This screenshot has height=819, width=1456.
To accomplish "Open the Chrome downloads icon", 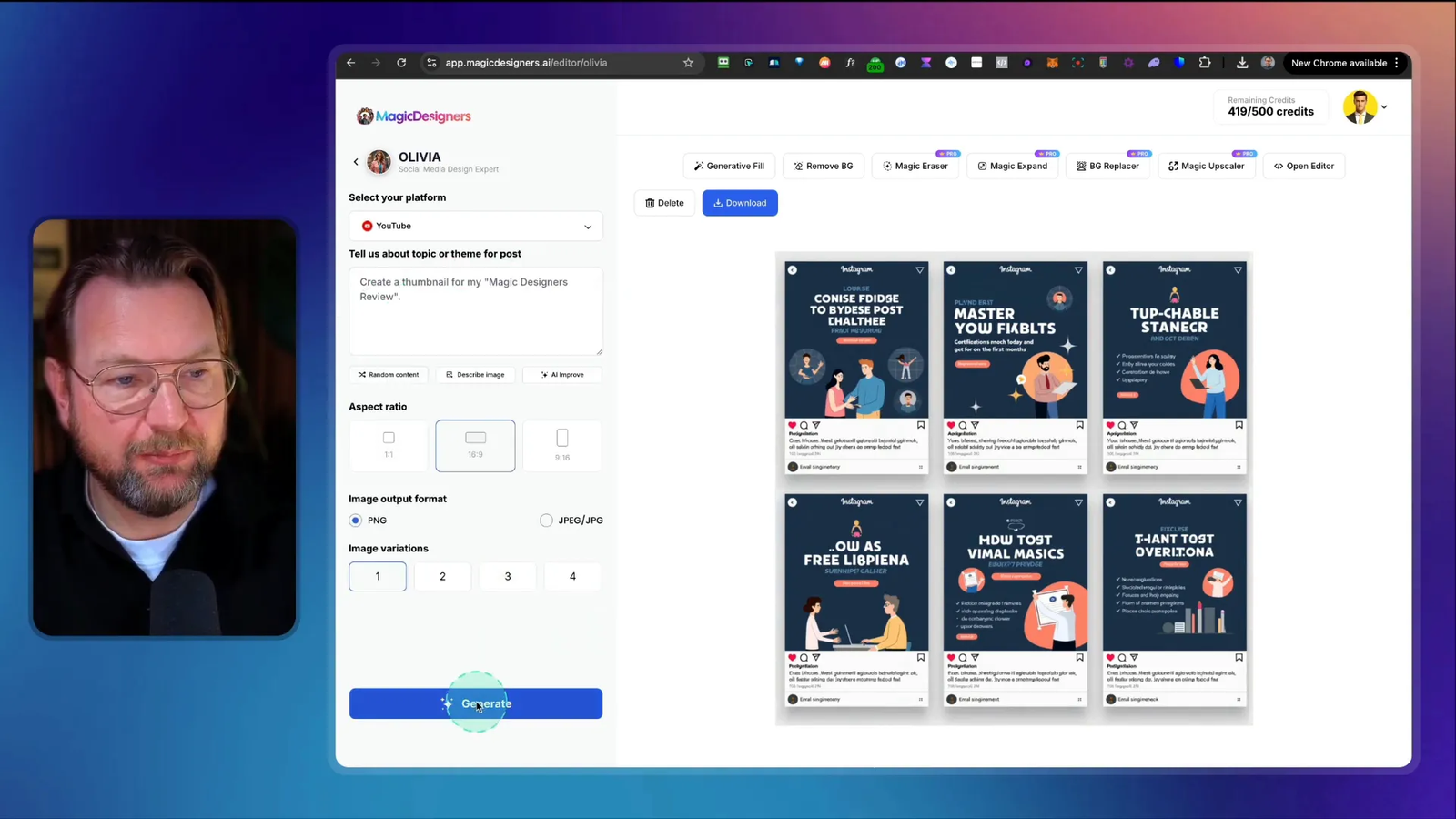I will [1242, 63].
